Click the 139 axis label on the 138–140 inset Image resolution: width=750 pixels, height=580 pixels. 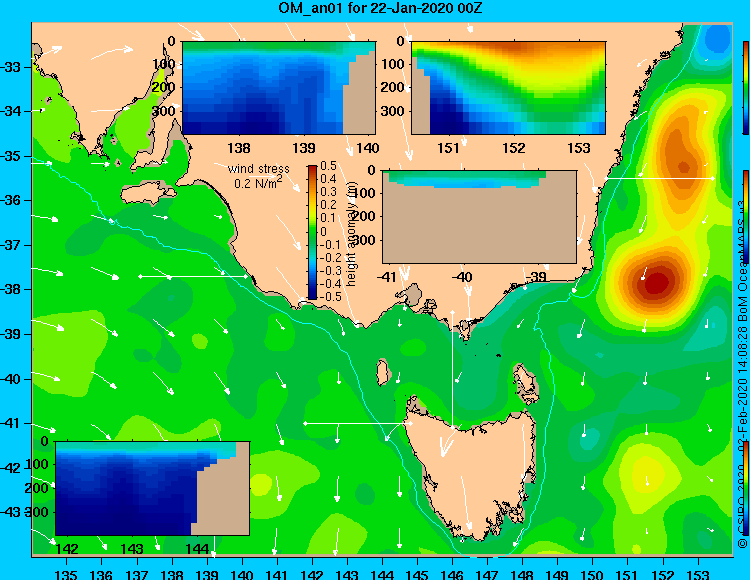coord(304,148)
